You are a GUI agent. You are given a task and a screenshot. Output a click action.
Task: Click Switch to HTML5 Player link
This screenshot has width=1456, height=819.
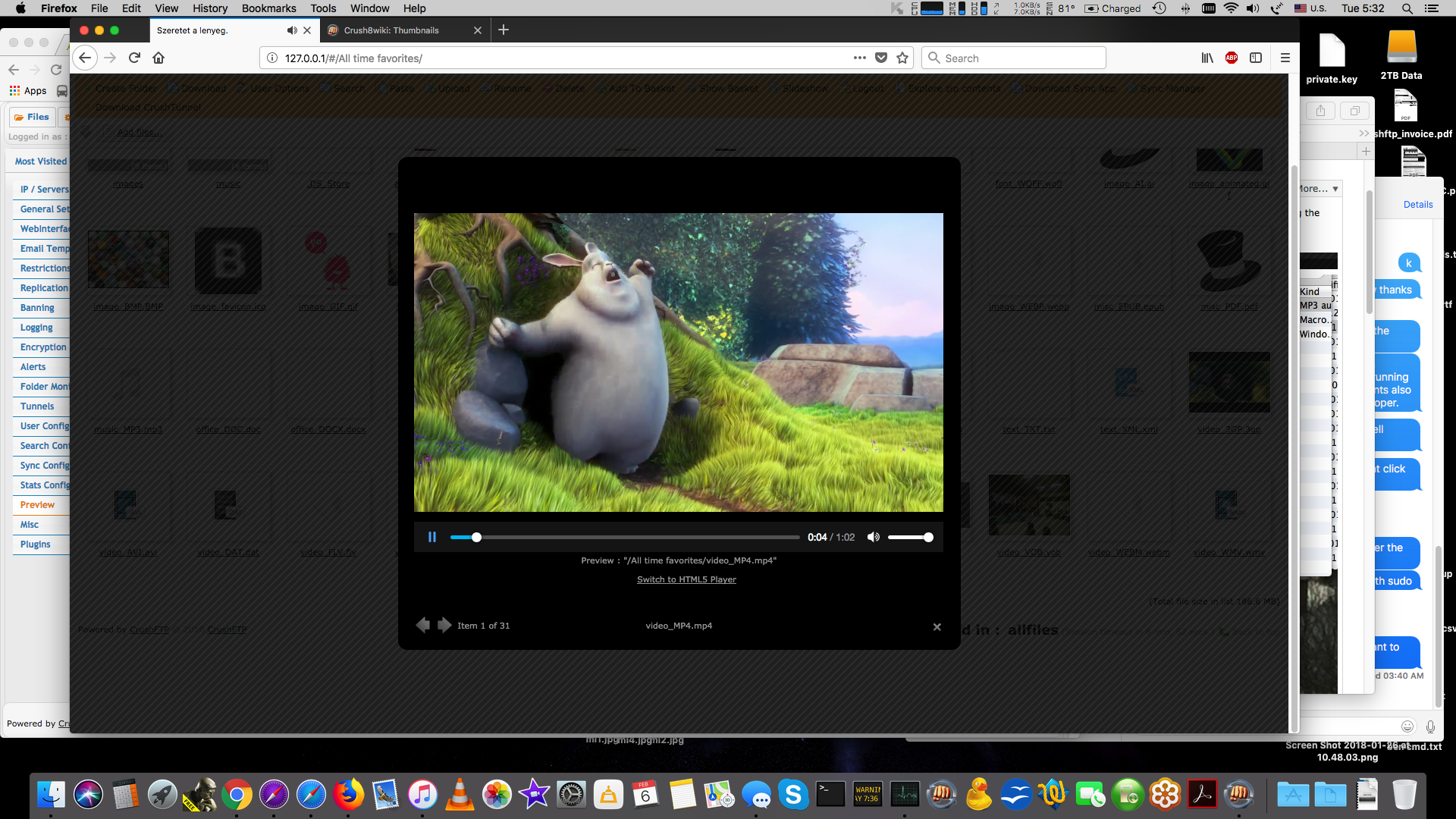tap(686, 579)
